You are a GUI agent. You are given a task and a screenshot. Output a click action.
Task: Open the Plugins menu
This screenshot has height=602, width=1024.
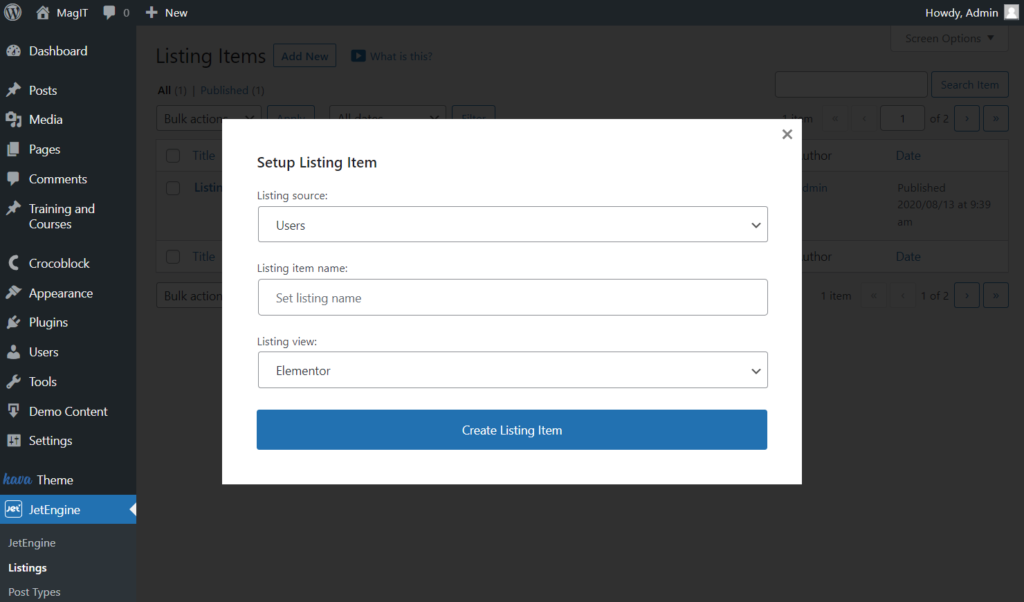coord(48,323)
